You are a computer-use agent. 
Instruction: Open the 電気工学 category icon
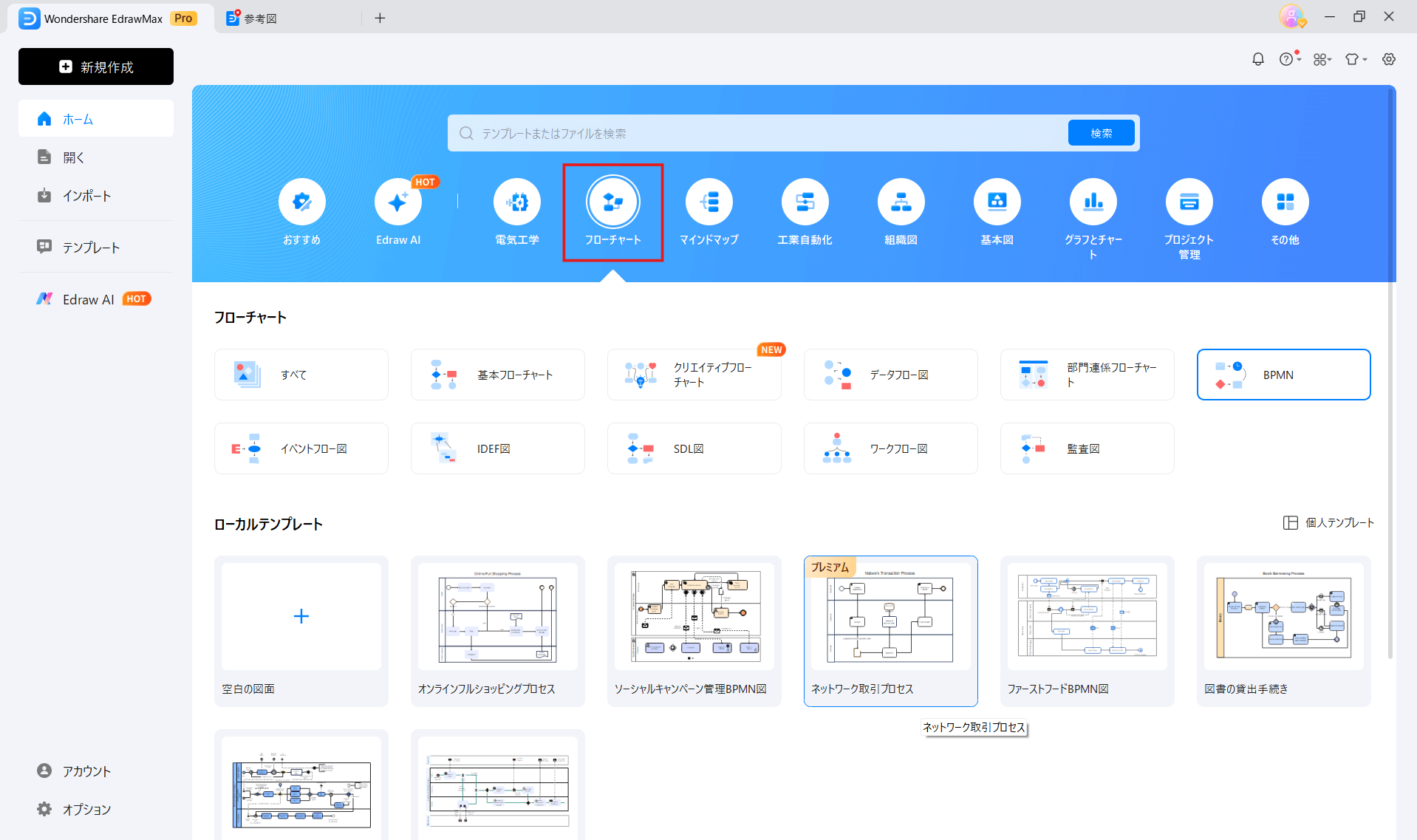coord(516,202)
